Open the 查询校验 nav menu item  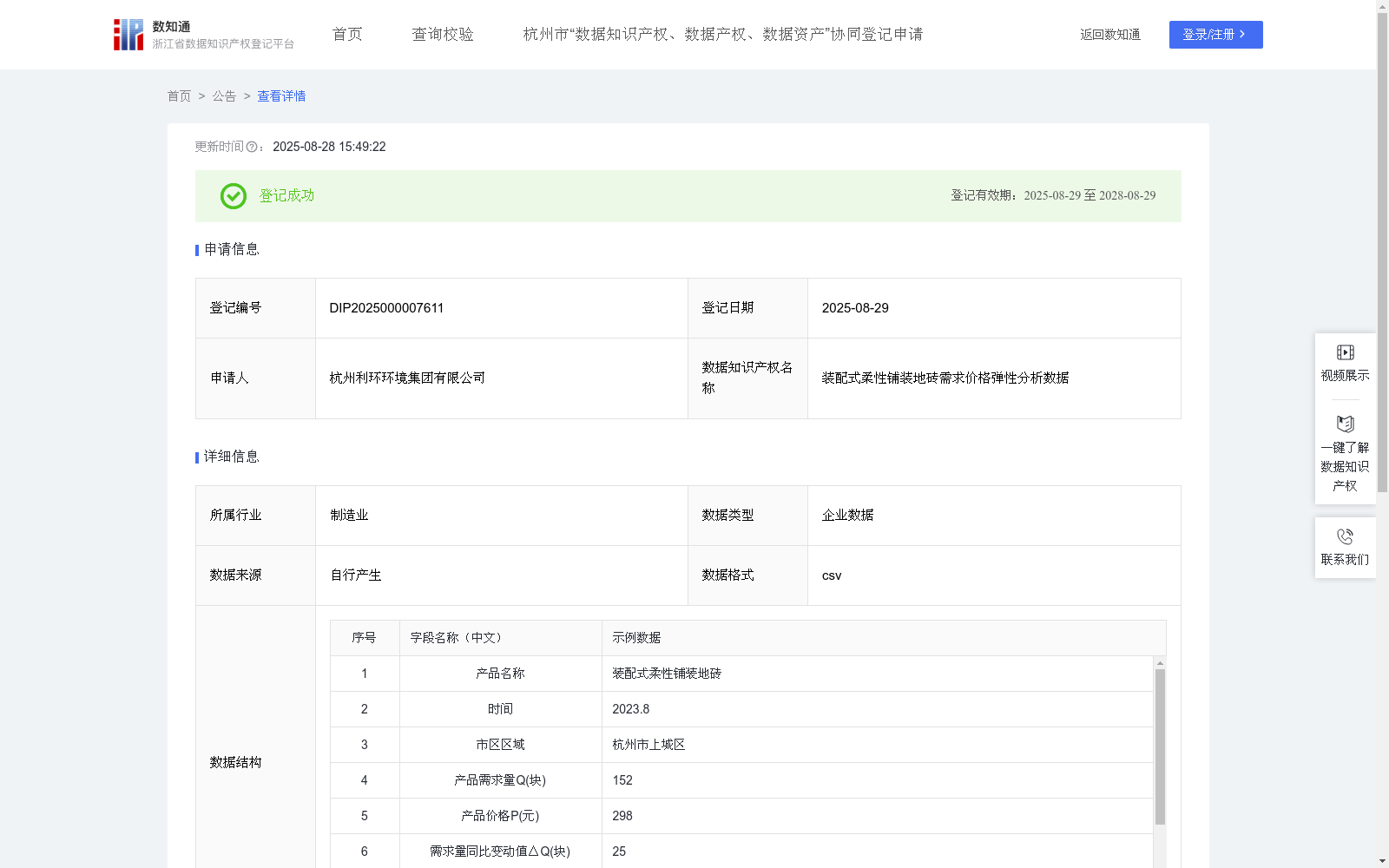pyautogui.click(x=443, y=35)
